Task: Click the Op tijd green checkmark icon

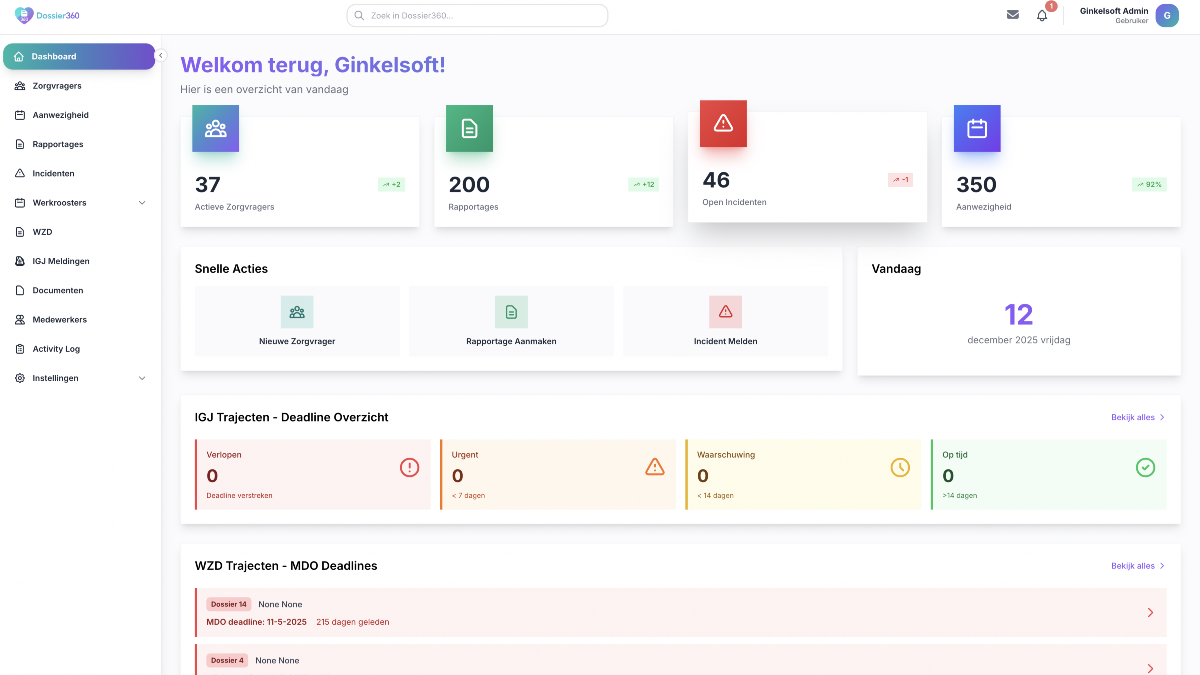Action: 1145,467
